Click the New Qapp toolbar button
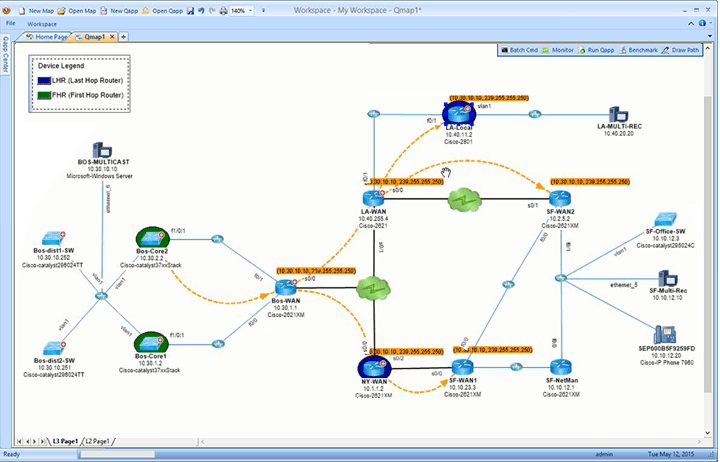 tap(119, 11)
